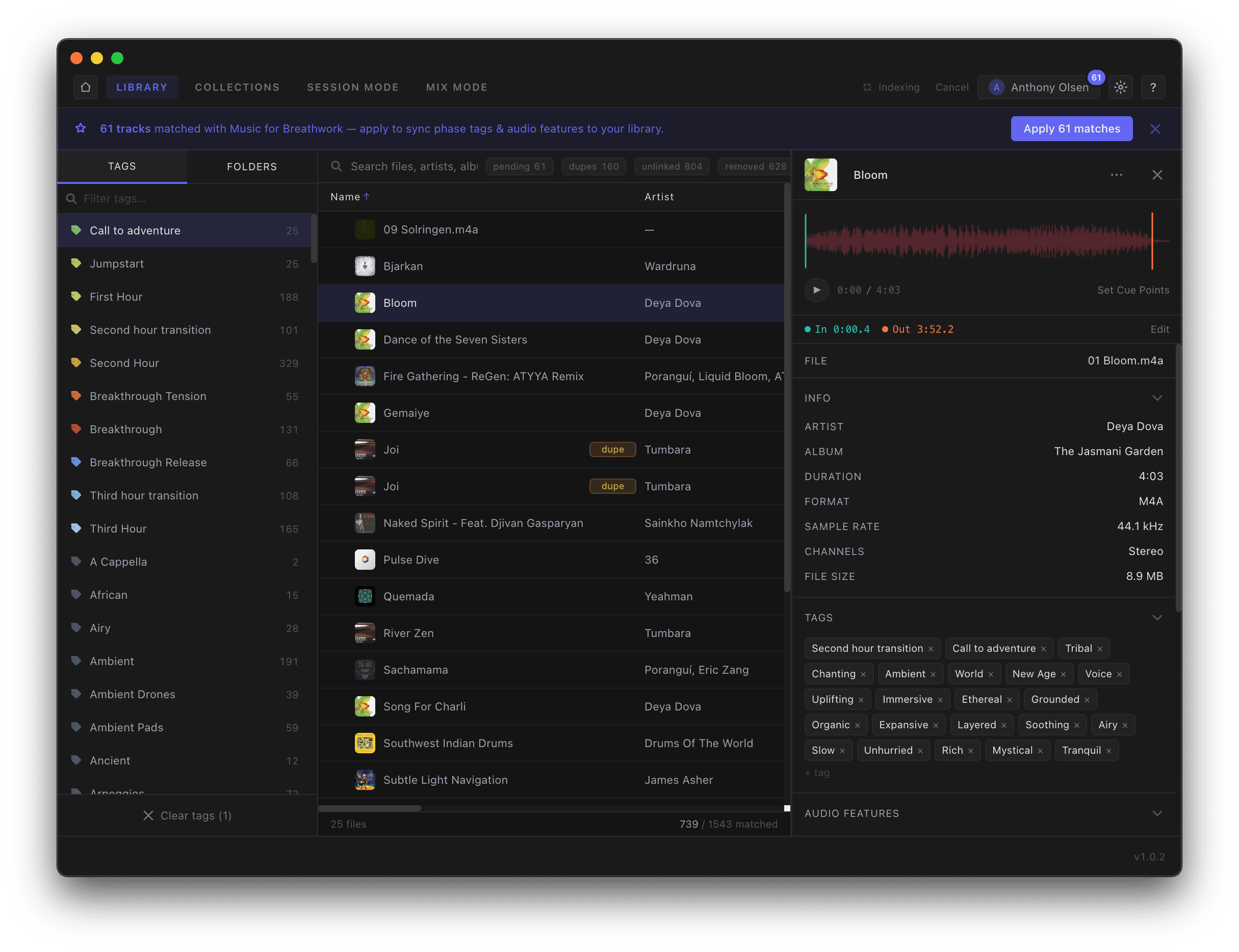The width and height of the screenshot is (1239, 952).
Task: Switch to the COLLECTIONS tab
Action: tap(237, 87)
